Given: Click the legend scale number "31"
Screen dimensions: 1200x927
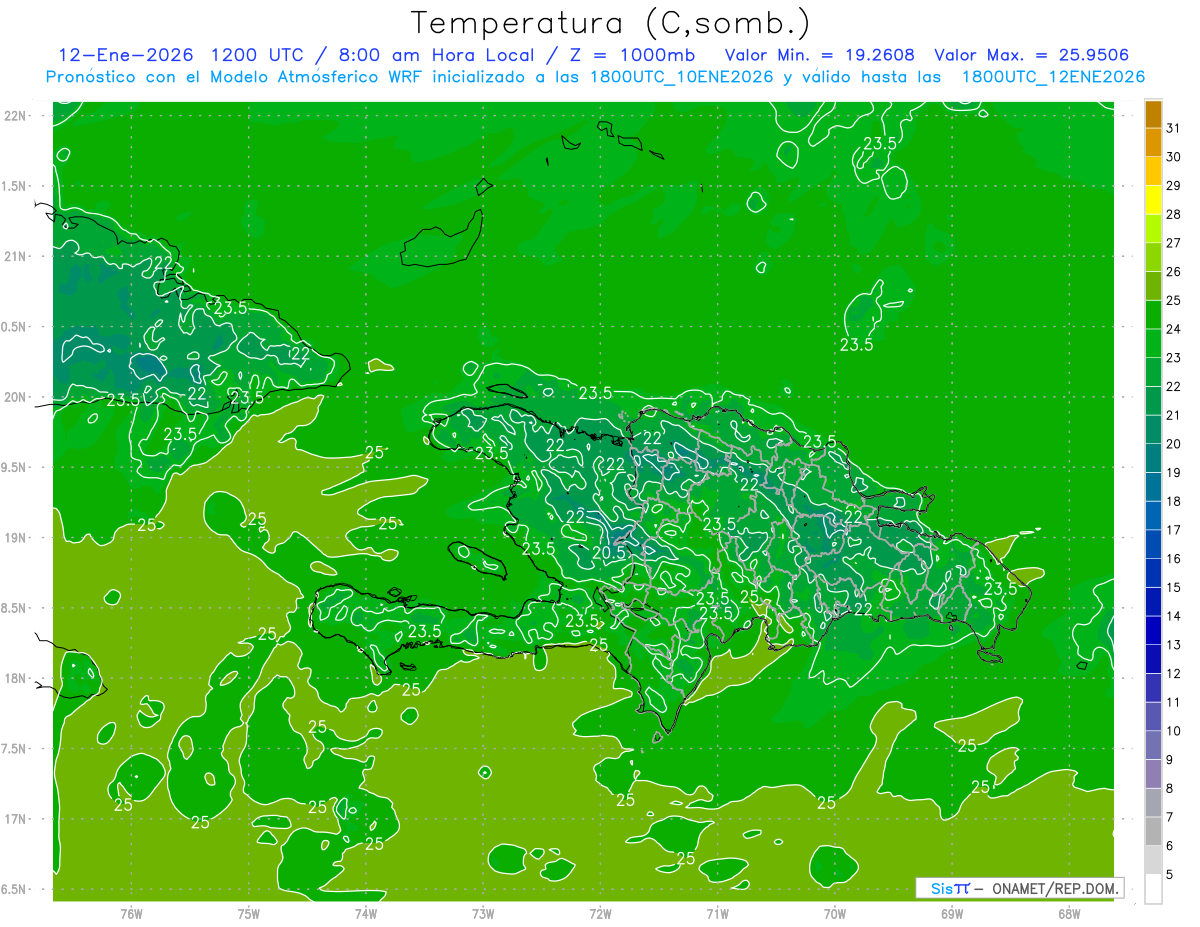Looking at the screenshot, I should click(1174, 127).
